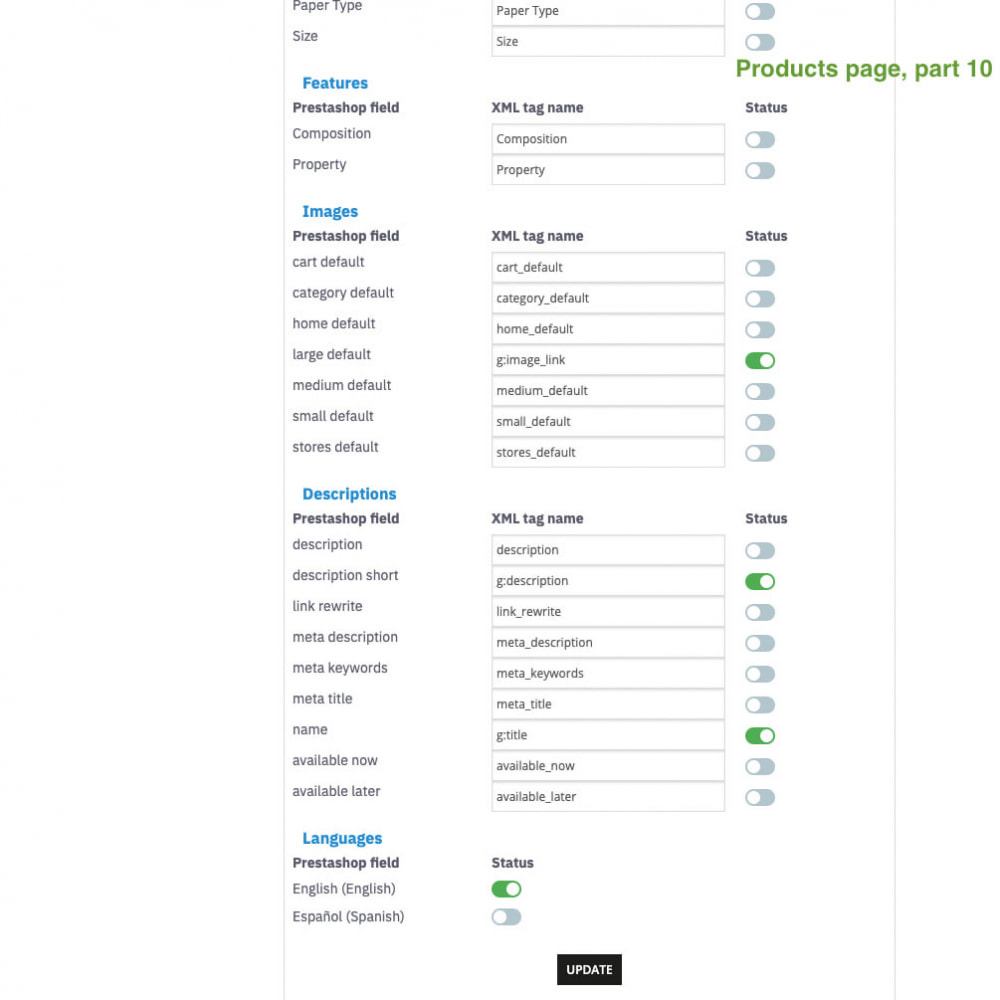Switch off the English language toggle
The image size is (1000, 1000).
(x=506, y=889)
